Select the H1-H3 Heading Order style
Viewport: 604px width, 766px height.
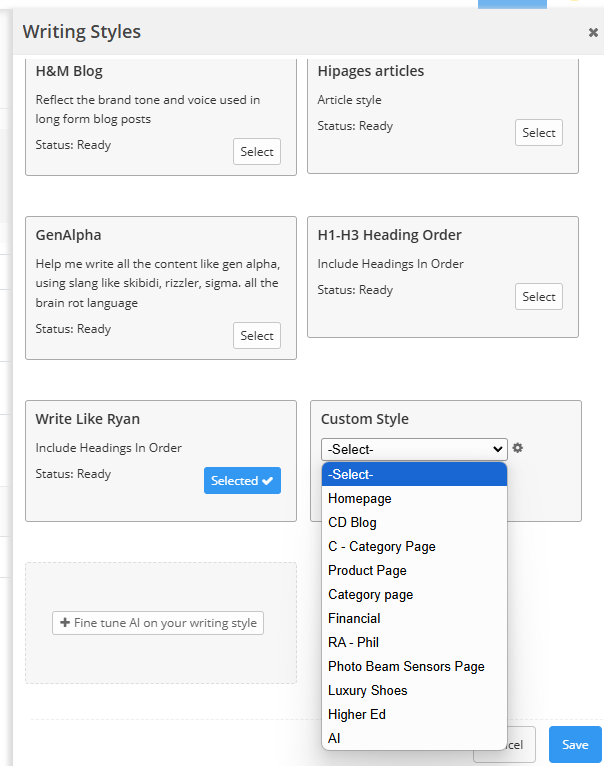point(539,297)
